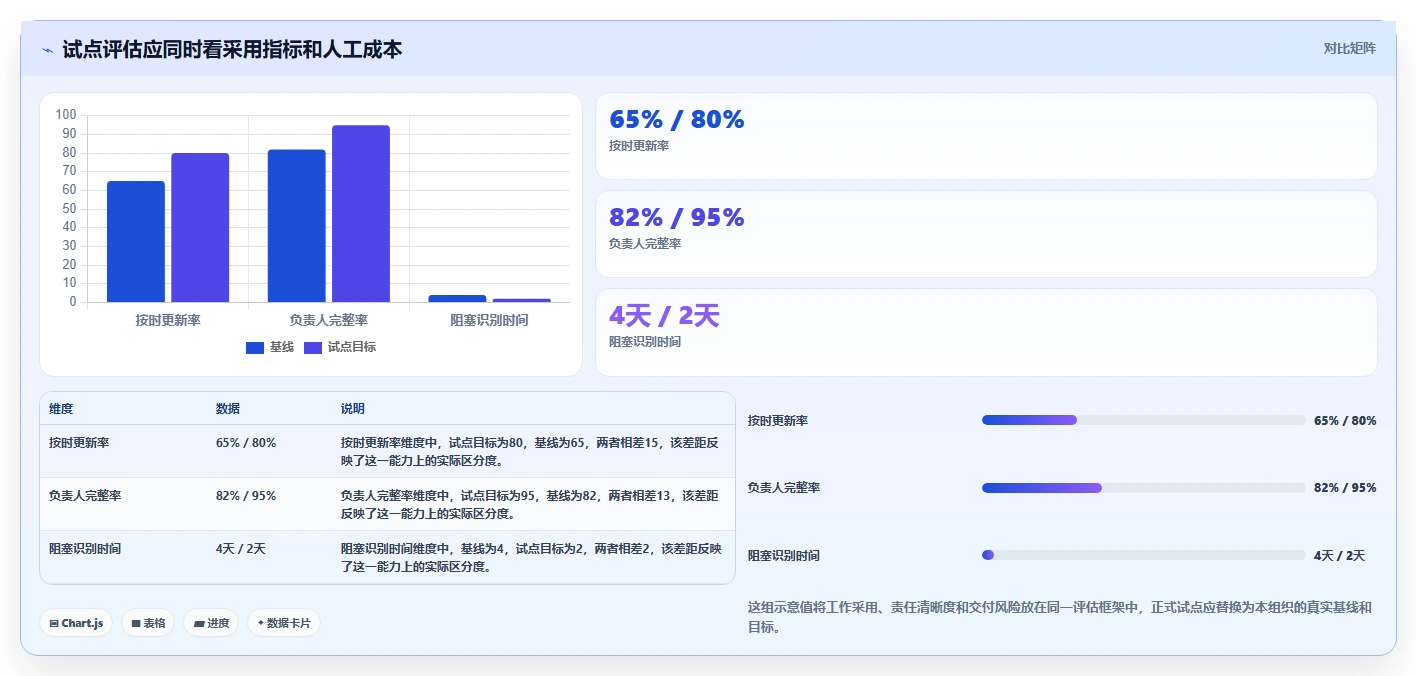Click 按时更新率 label under the 65% card
Image resolution: width=1417 pixels, height=676 pixels.
(639, 146)
